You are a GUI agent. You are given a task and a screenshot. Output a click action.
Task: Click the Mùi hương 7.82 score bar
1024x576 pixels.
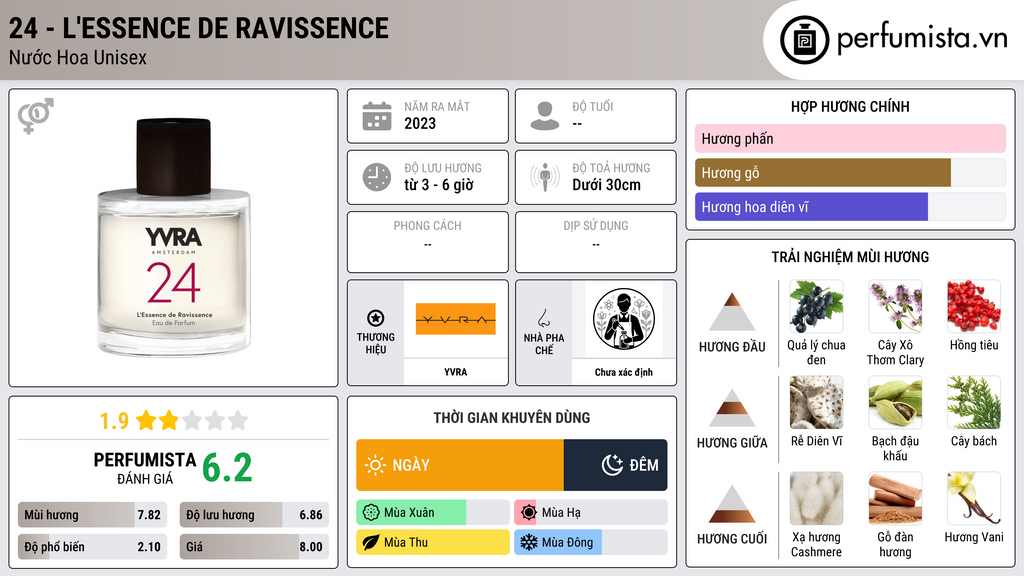coord(92,515)
